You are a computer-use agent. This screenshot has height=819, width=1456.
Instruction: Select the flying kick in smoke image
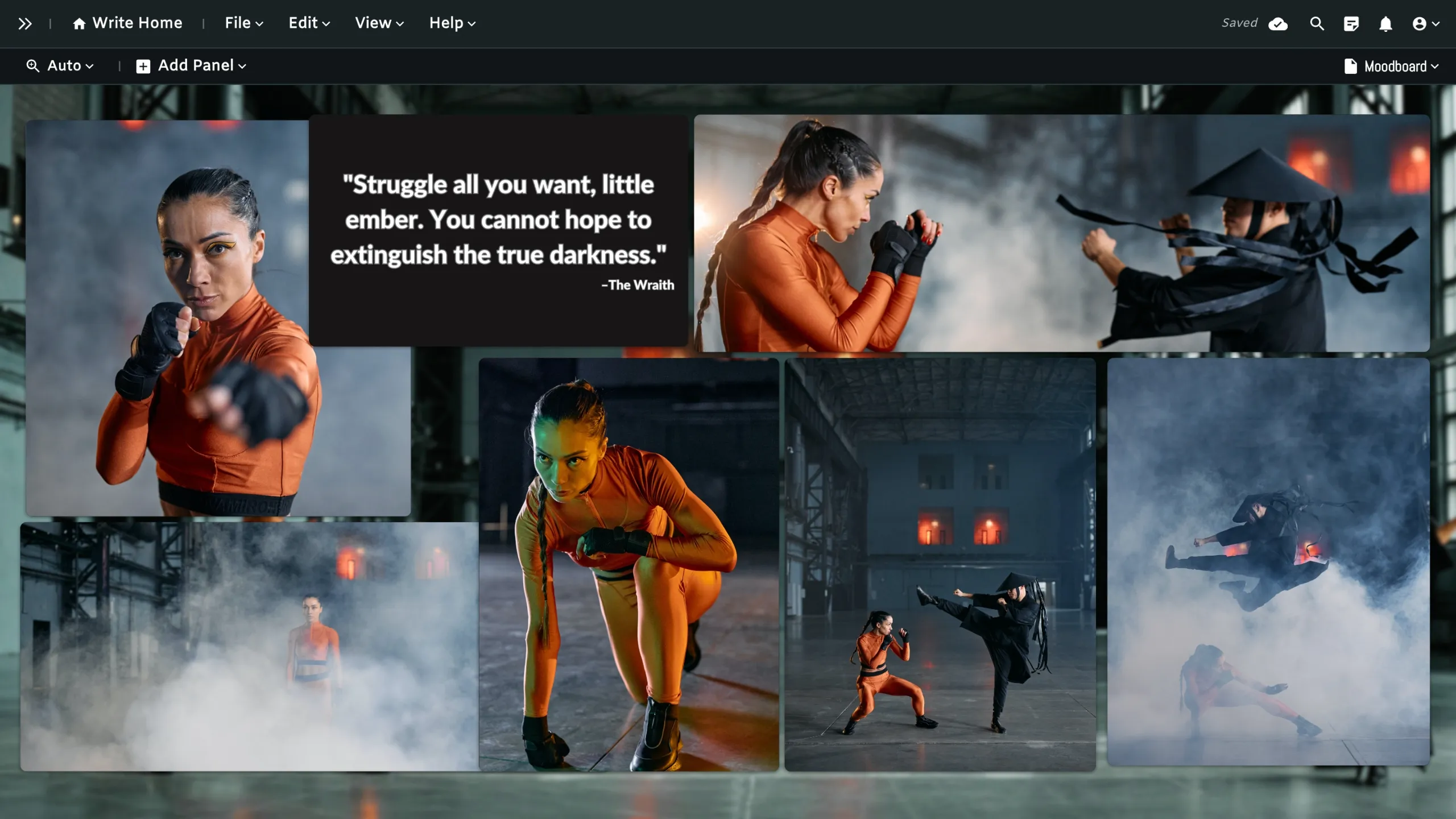pyautogui.click(x=1268, y=561)
